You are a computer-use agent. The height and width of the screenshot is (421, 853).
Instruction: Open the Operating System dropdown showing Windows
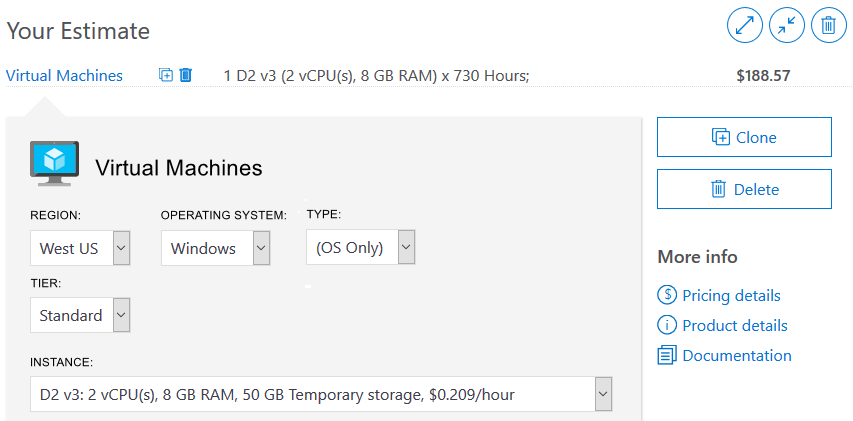pyautogui.click(x=215, y=248)
